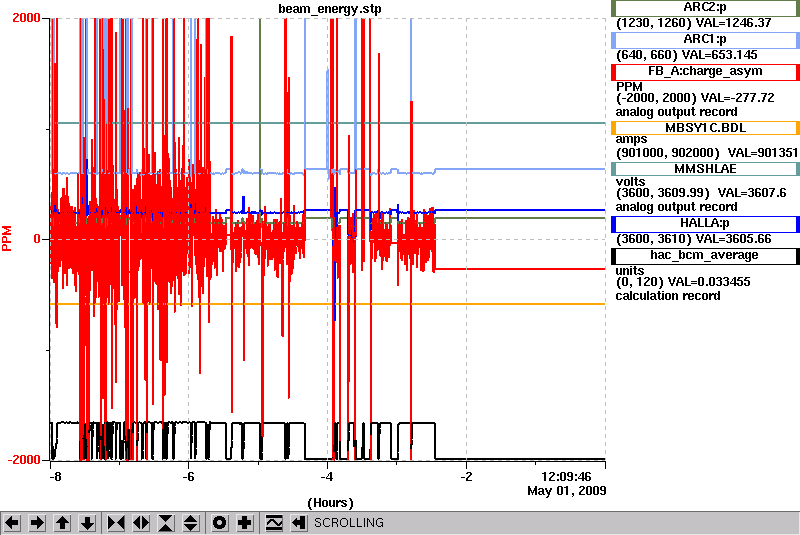Image resolution: width=800 pixels, height=535 pixels.
Task: Click the pan left arrow button
Action: (x=12, y=523)
